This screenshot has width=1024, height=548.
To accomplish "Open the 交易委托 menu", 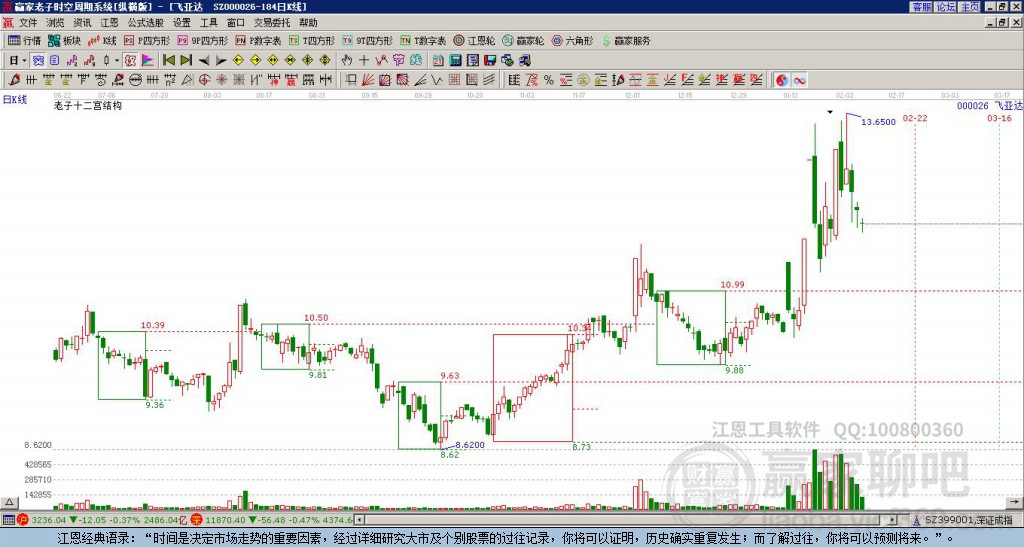I will point(272,23).
